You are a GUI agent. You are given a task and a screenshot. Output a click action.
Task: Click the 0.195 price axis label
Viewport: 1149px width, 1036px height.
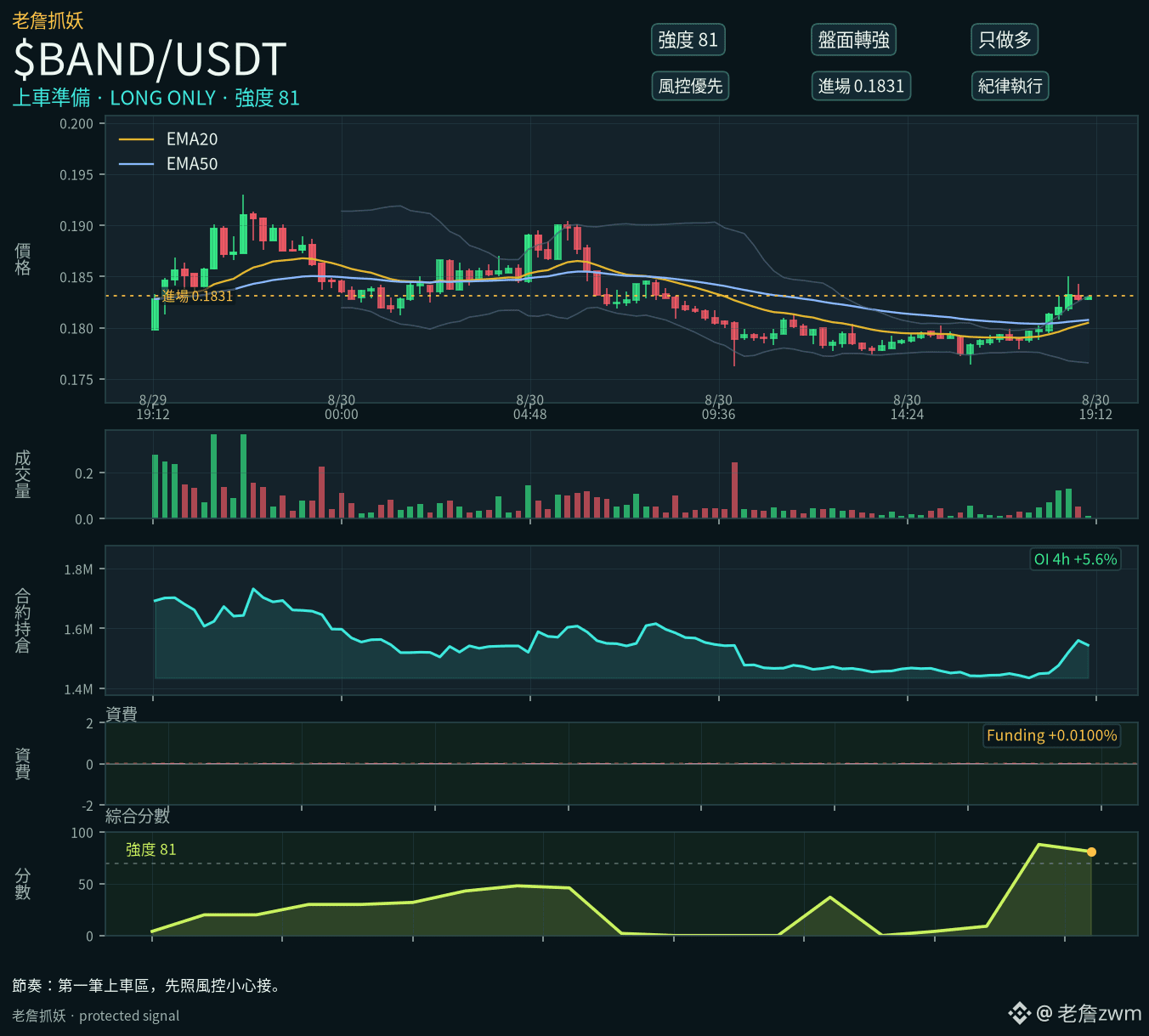tap(76, 175)
